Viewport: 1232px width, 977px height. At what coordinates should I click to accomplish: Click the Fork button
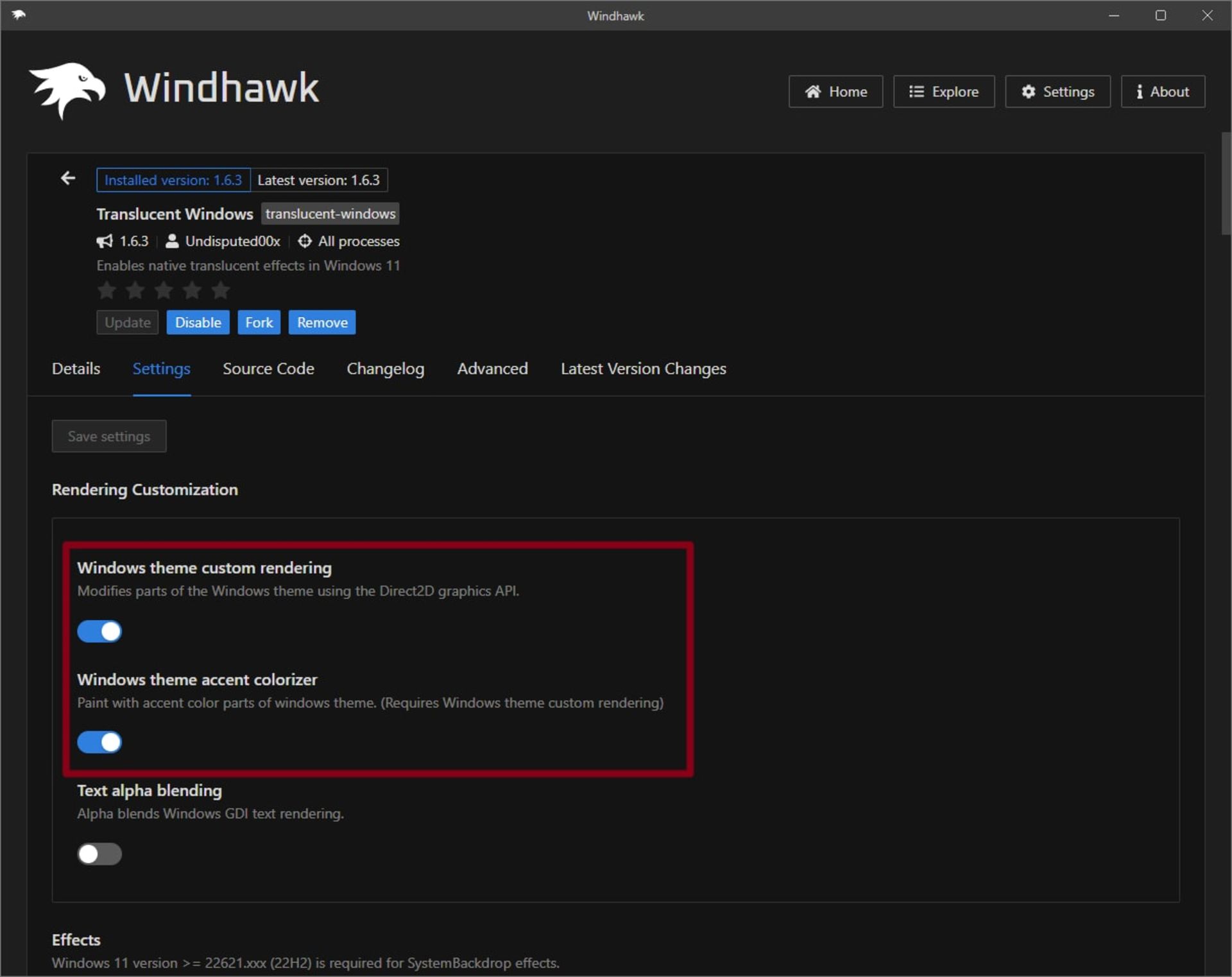pyautogui.click(x=259, y=322)
